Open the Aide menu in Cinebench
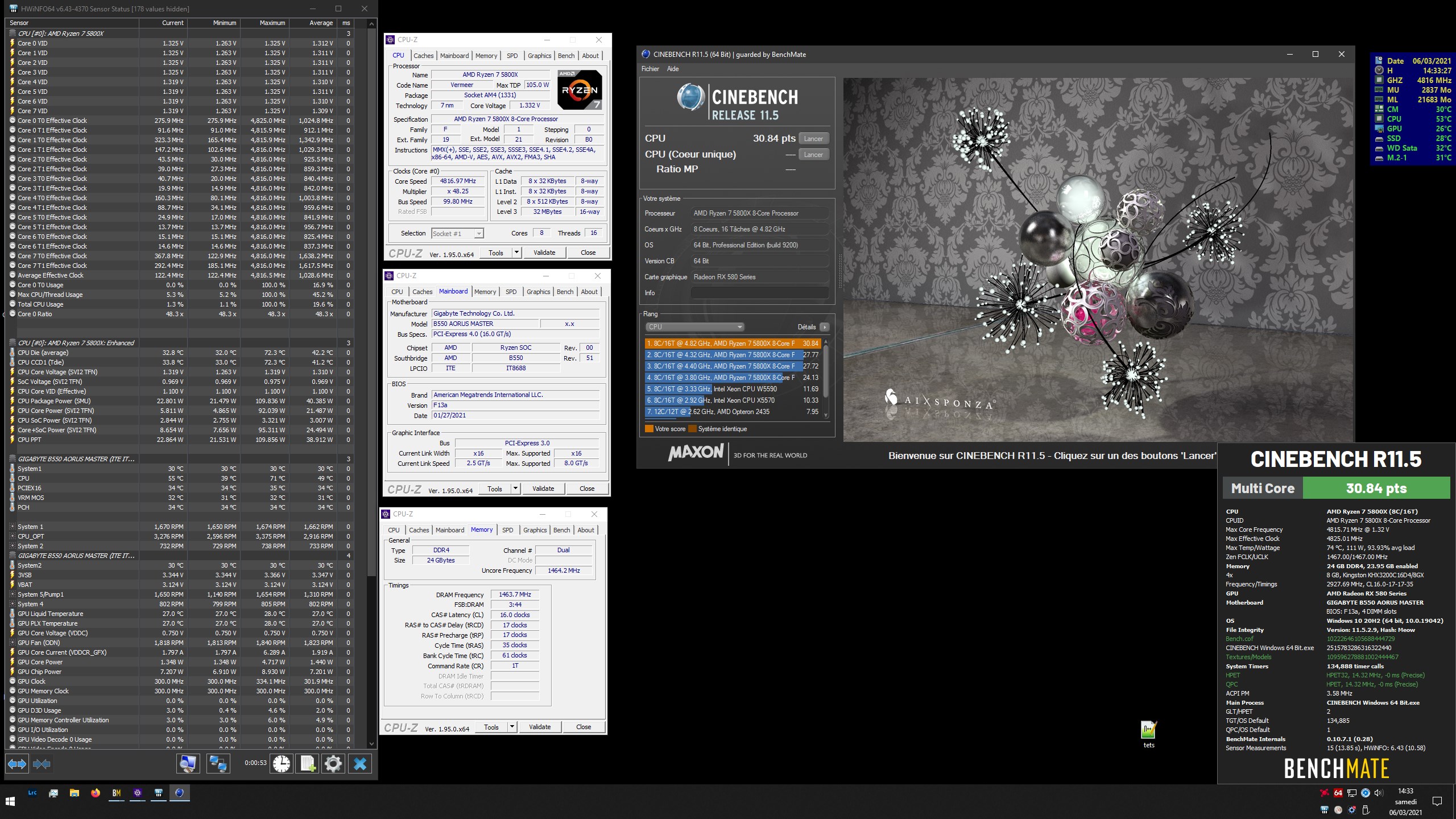The image size is (1456, 819). (x=673, y=69)
